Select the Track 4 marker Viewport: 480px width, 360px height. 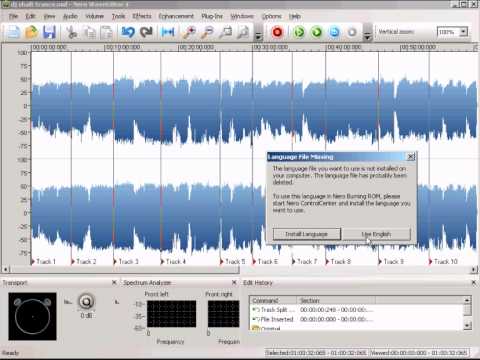(x=173, y=262)
